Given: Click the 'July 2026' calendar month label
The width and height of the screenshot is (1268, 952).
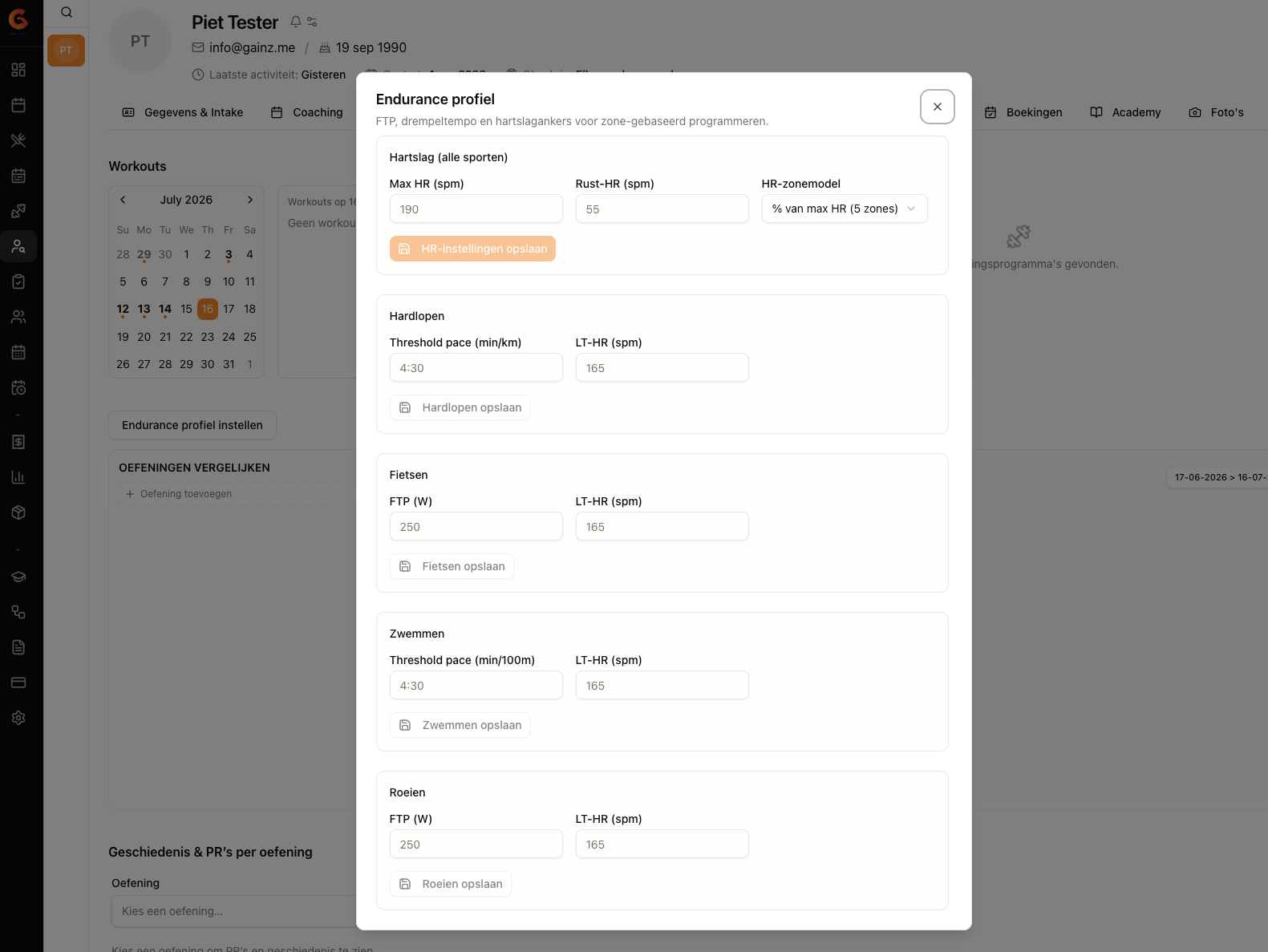Looking at the screenshot, I should click(186, 200).
